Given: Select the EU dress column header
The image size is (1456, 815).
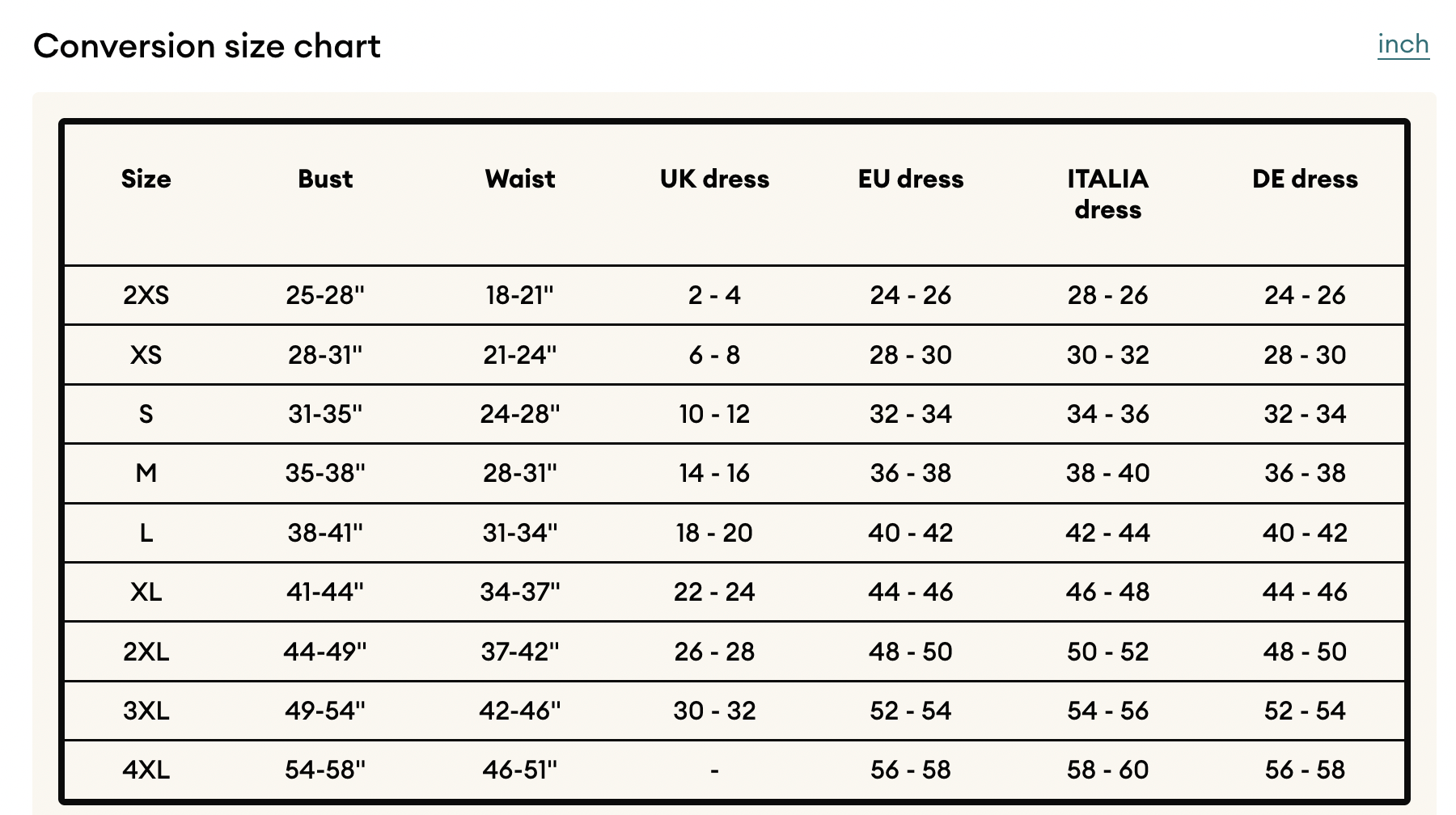Looking at the screenshot, I should [x=911, y=179].
